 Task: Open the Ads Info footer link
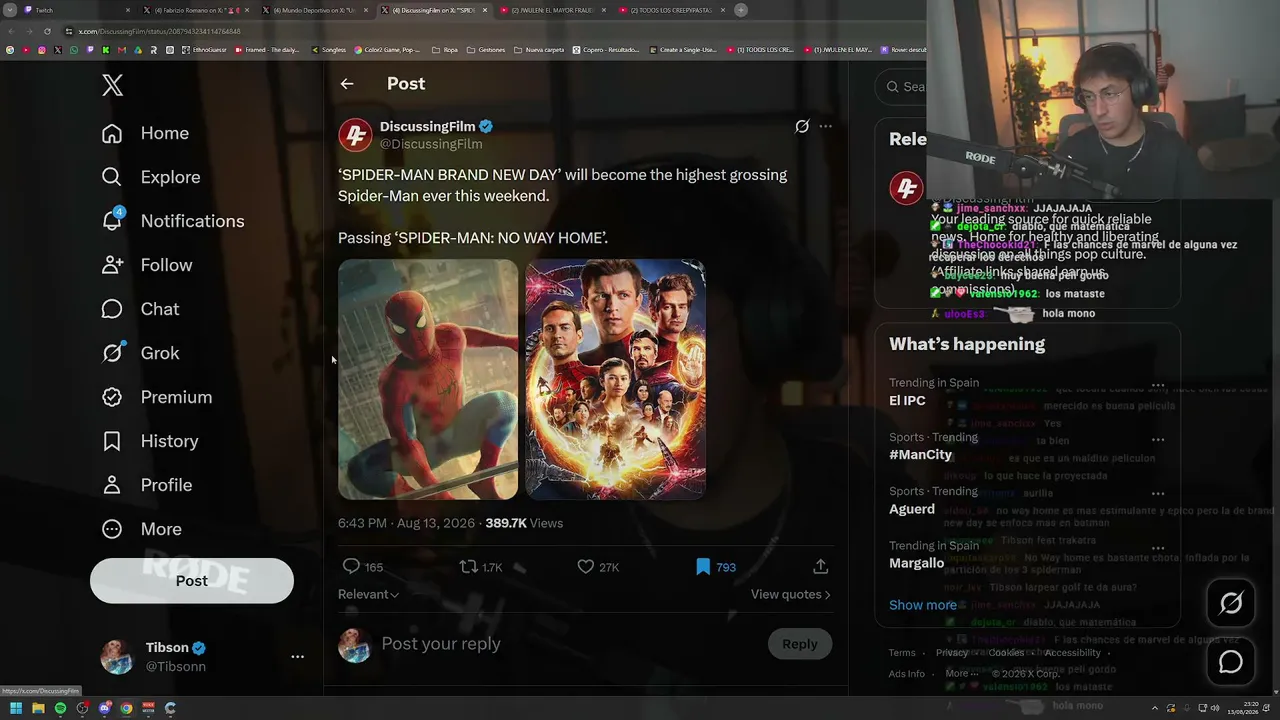coord(907,674)
